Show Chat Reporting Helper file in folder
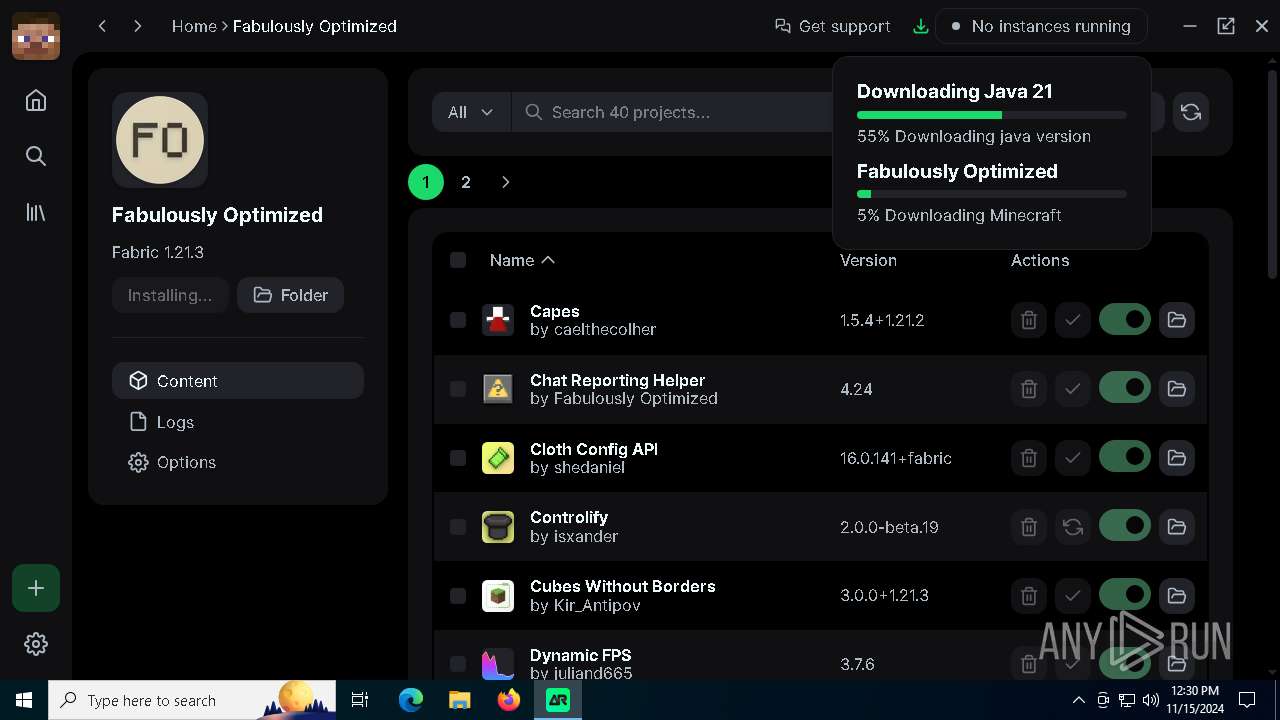The image size is (1280, 720). (1177, 389)
